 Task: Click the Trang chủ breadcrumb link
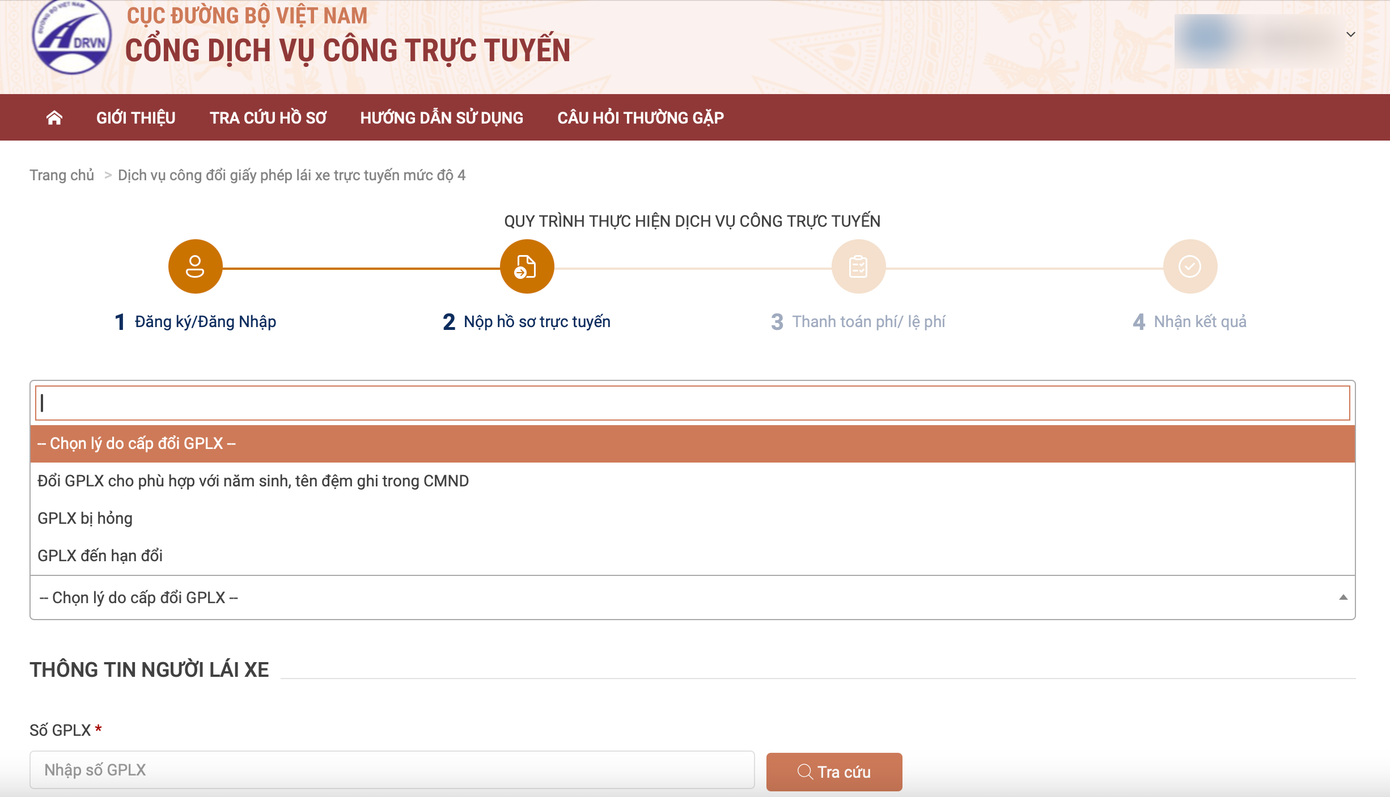click(x=62, y=175)
